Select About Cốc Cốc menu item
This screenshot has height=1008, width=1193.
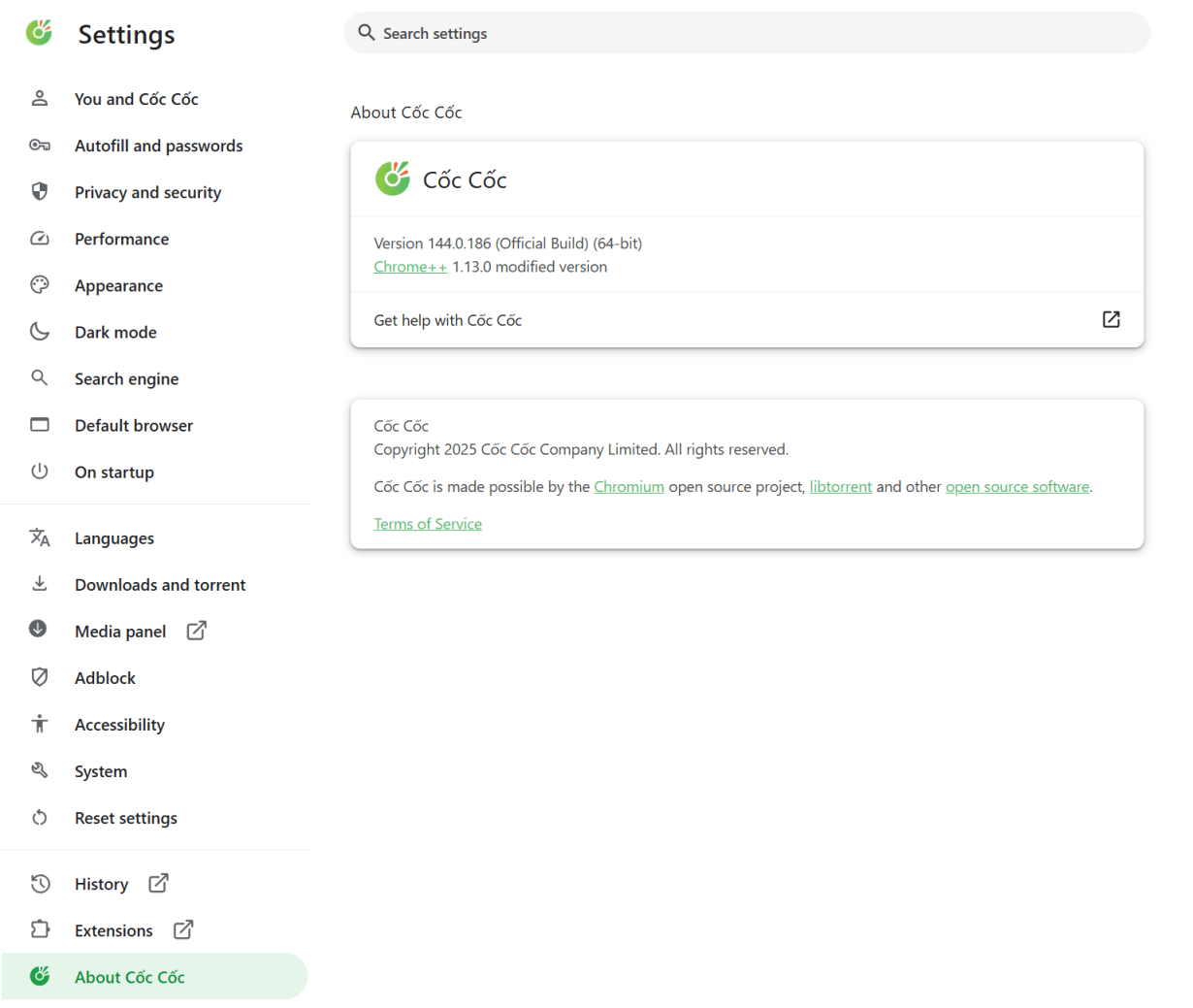point(155,976)
